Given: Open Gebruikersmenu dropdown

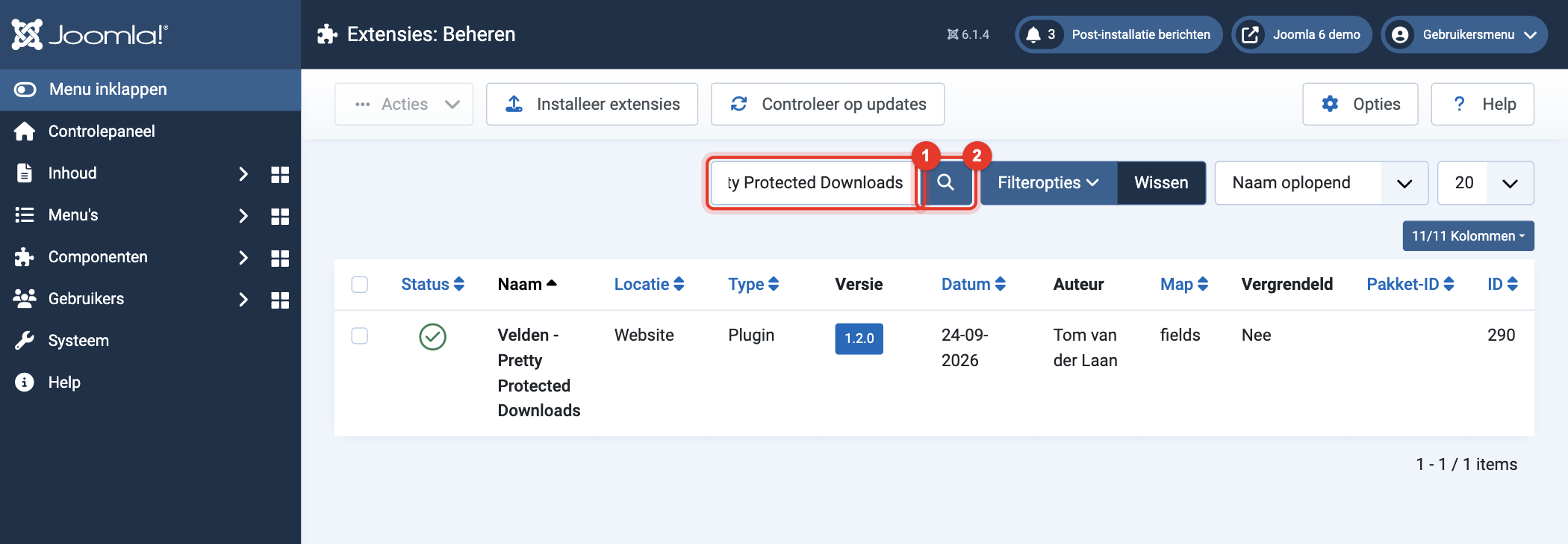Looking at the screenshot, I should coord(1464,34).
